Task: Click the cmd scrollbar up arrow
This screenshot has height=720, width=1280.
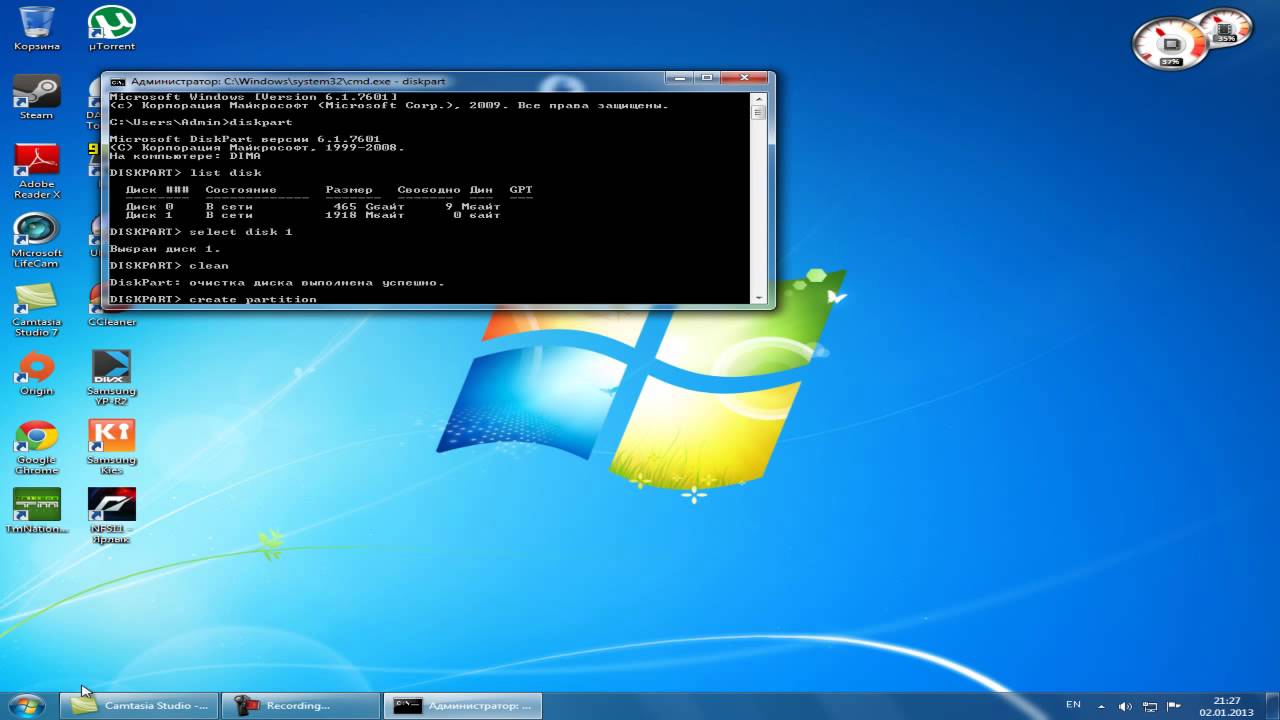Action: pyautogui.click(x=759, y=99)
